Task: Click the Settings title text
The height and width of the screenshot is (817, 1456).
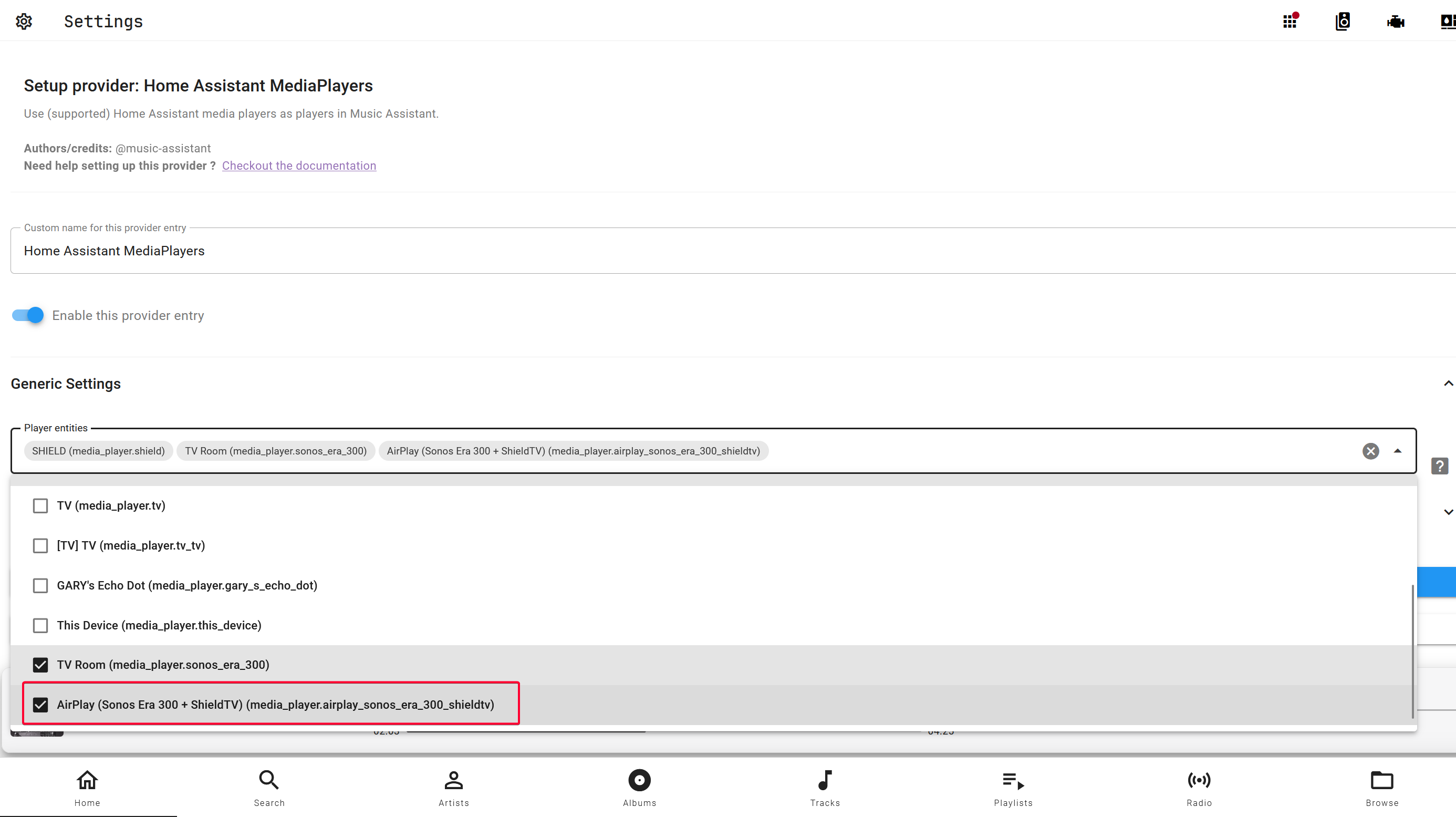Action: (x=103, y=22)
